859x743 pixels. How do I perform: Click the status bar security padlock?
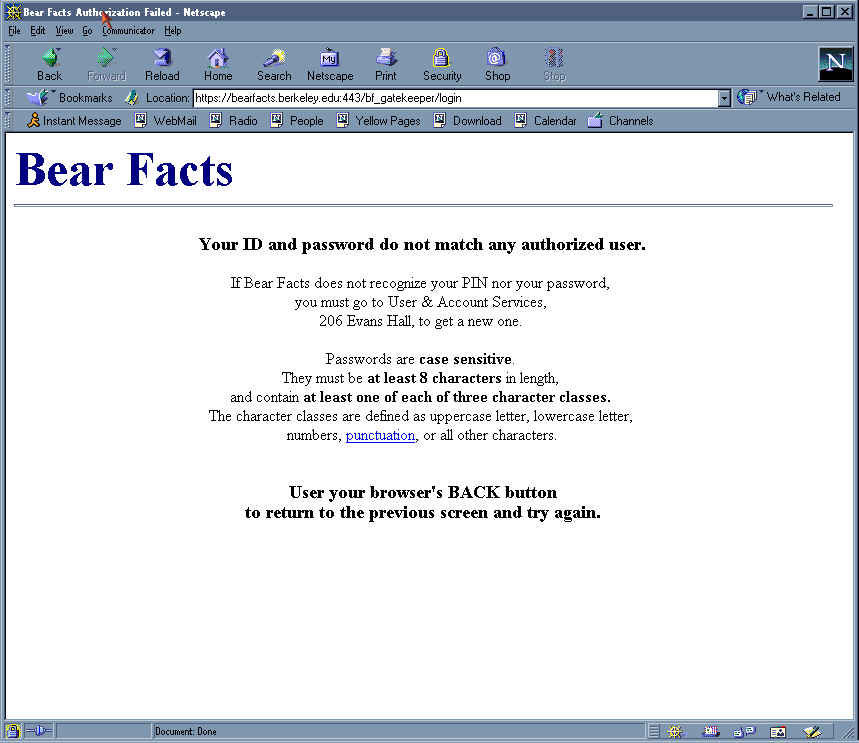point(12,731)
